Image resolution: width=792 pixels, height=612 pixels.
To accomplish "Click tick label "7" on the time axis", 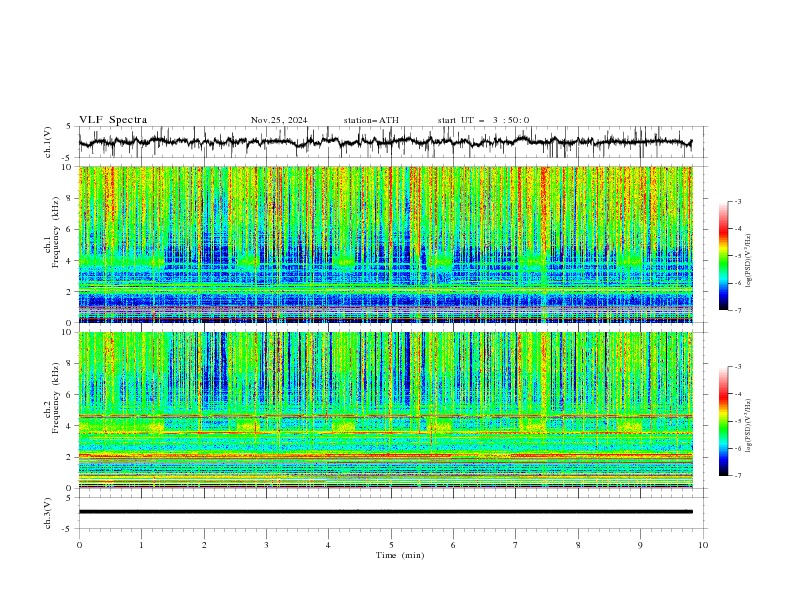I will click(x=516, y=545).
